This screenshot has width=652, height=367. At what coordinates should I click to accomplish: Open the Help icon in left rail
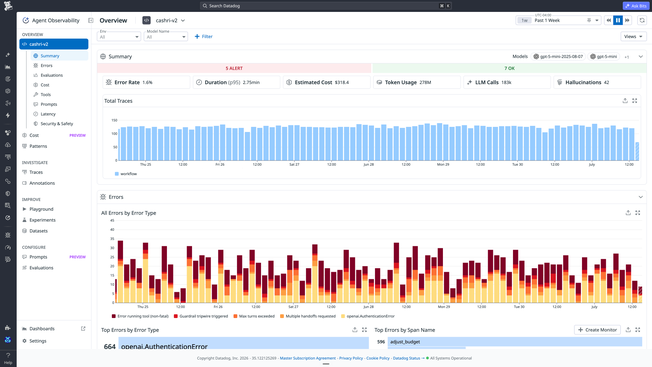pos(8,358)
